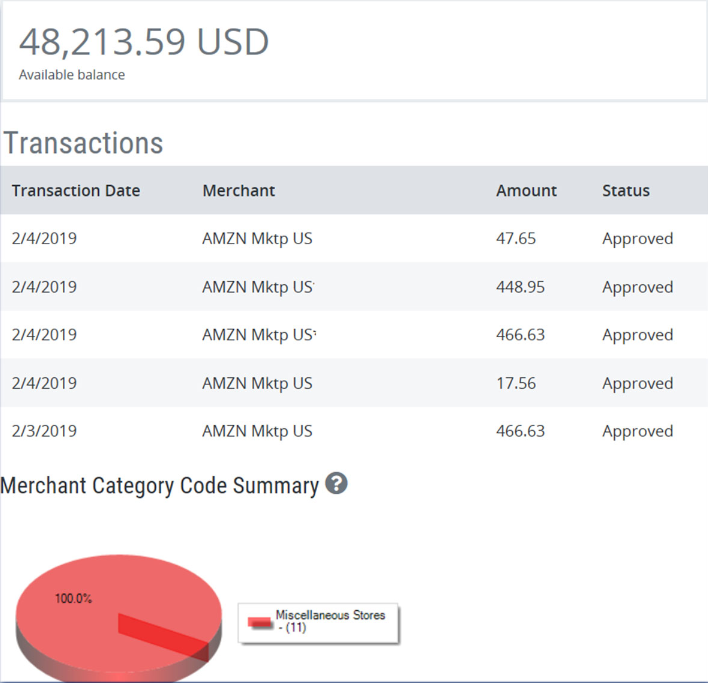Click the 100.0% pie chart label
Screen dimensions: 708x683
coord(74,599)
